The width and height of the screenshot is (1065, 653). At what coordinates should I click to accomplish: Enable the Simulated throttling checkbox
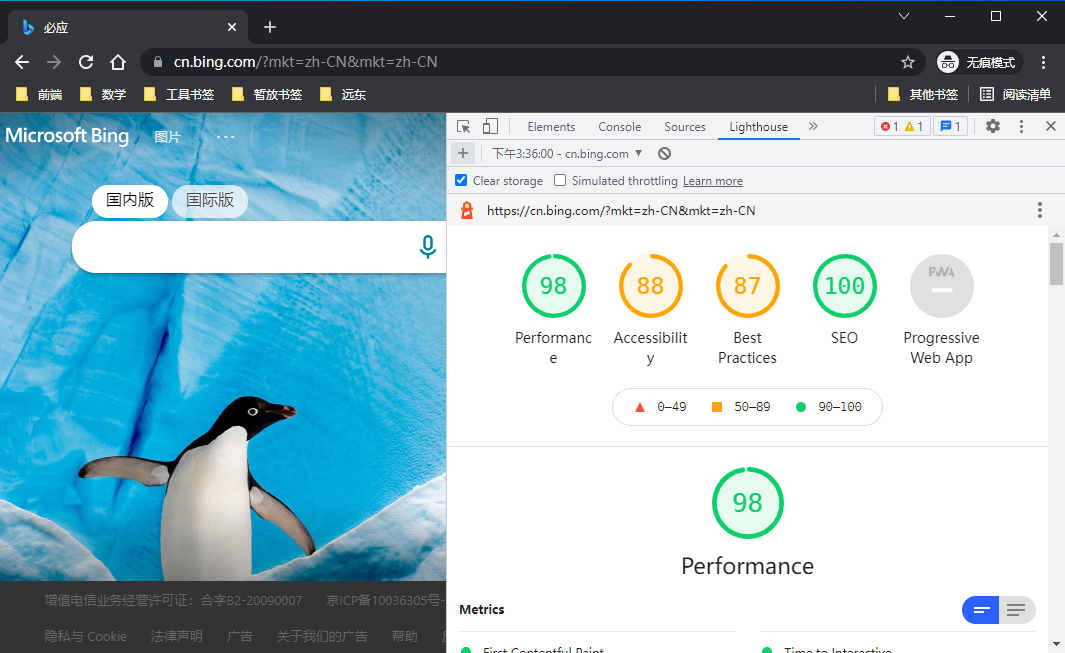pos(560,181)
